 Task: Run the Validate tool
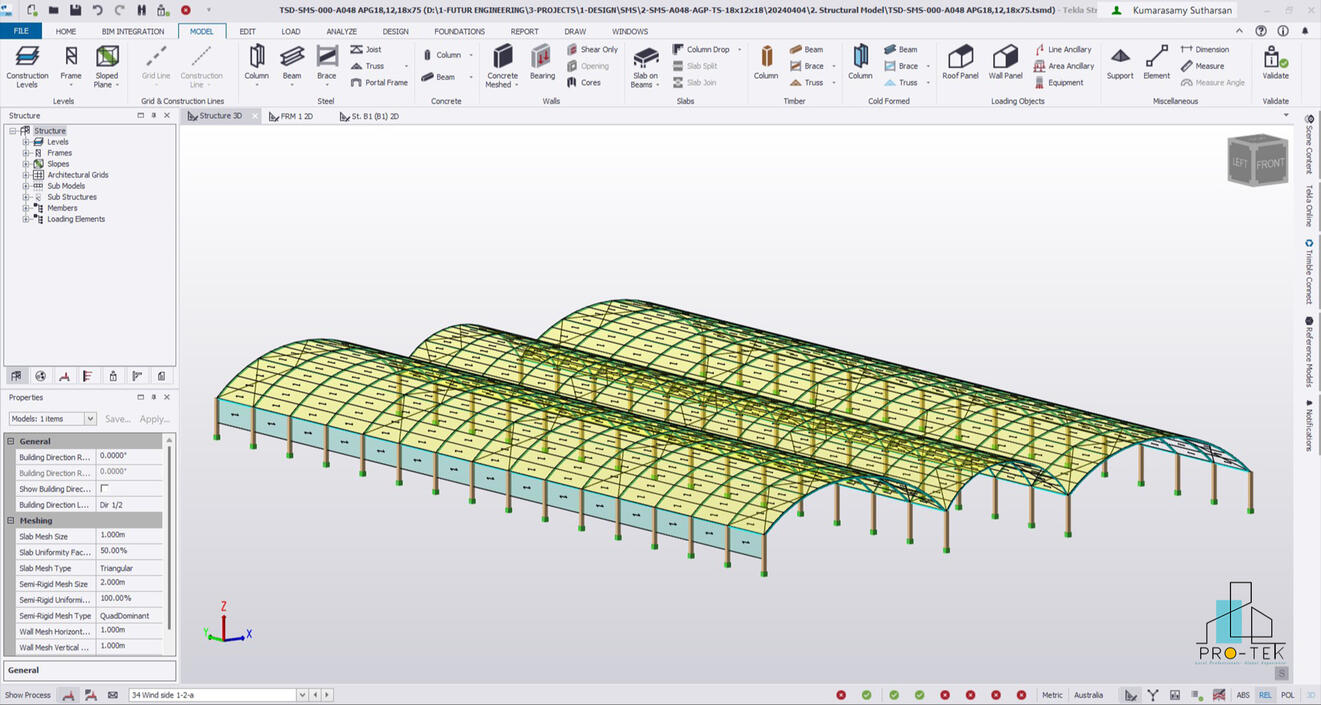pos(1273,66)
